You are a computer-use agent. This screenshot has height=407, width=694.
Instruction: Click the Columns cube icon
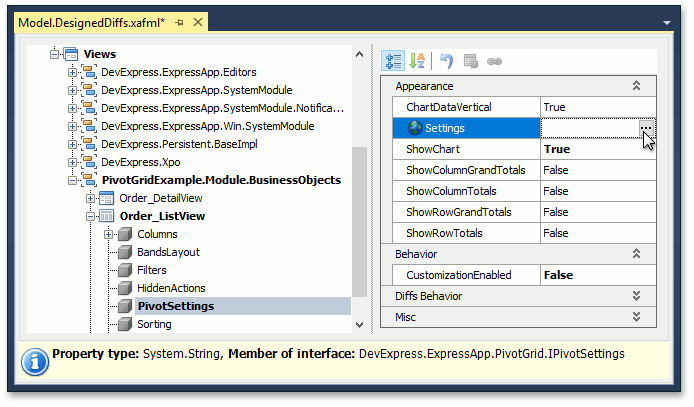click(125, 234)
